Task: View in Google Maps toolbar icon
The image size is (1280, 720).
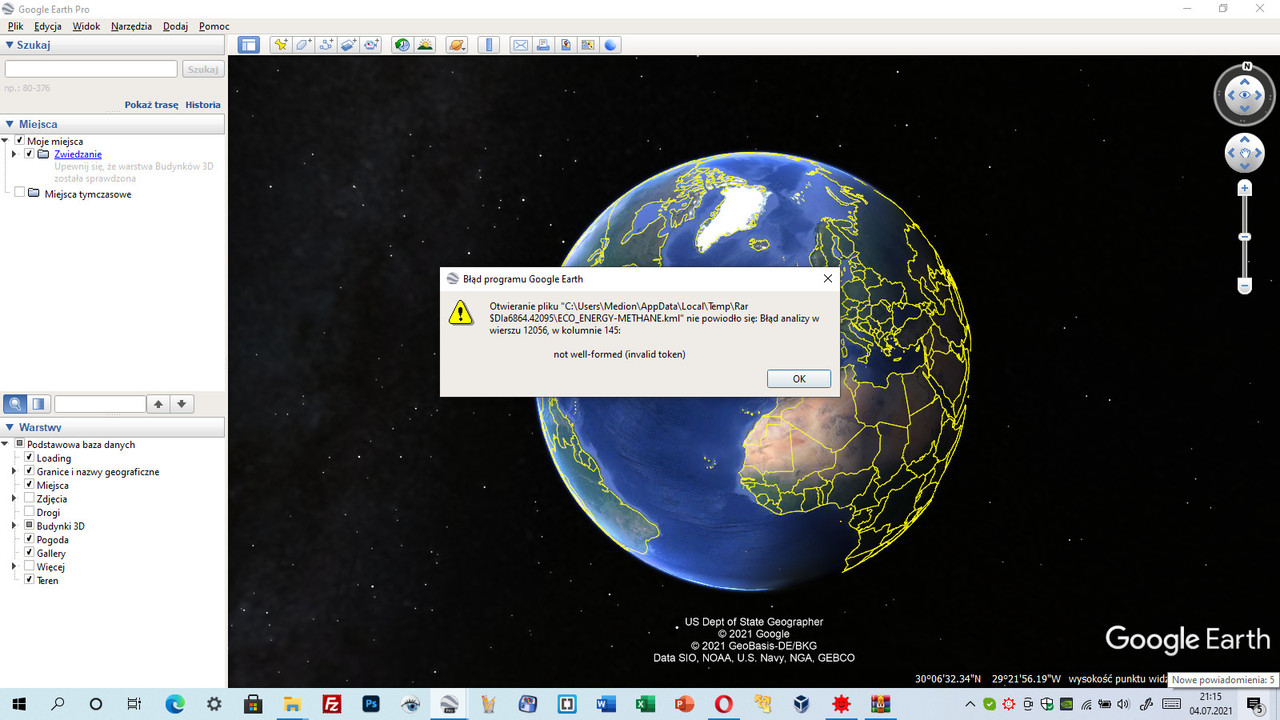Action: tap(588, 45)
